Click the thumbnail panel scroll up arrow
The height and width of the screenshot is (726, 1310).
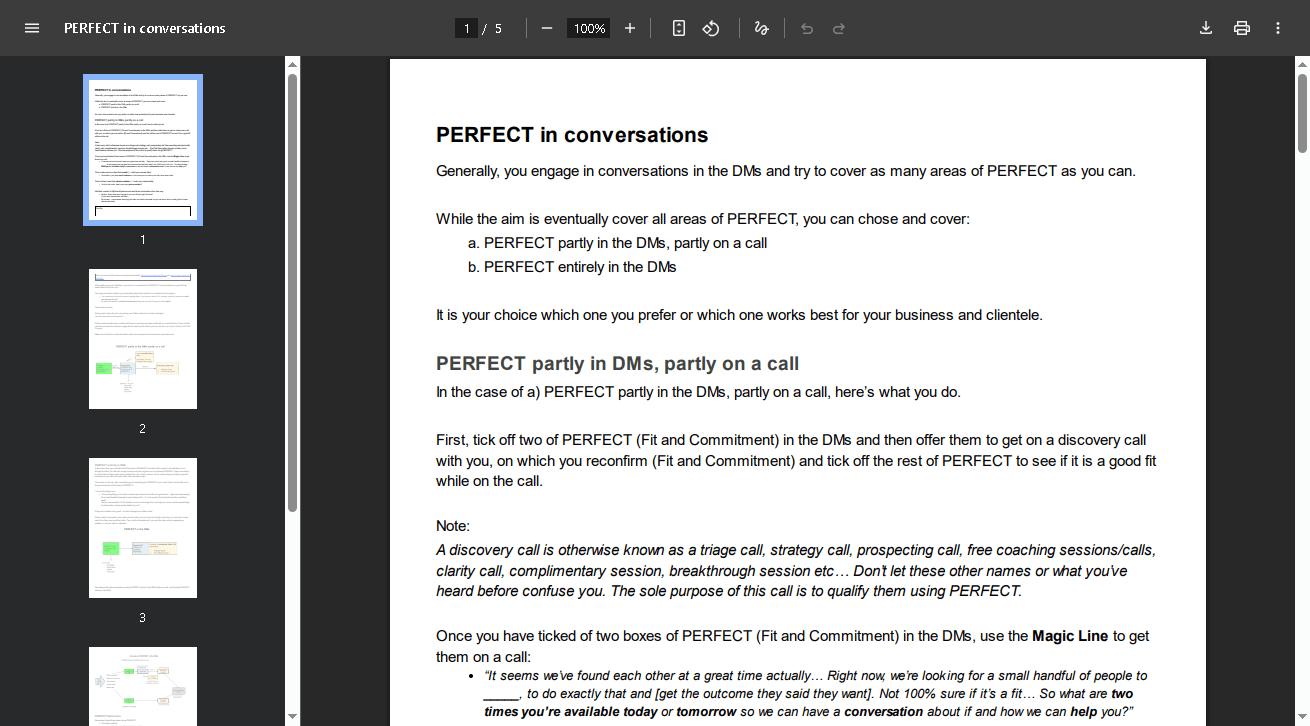click(292, 64)
